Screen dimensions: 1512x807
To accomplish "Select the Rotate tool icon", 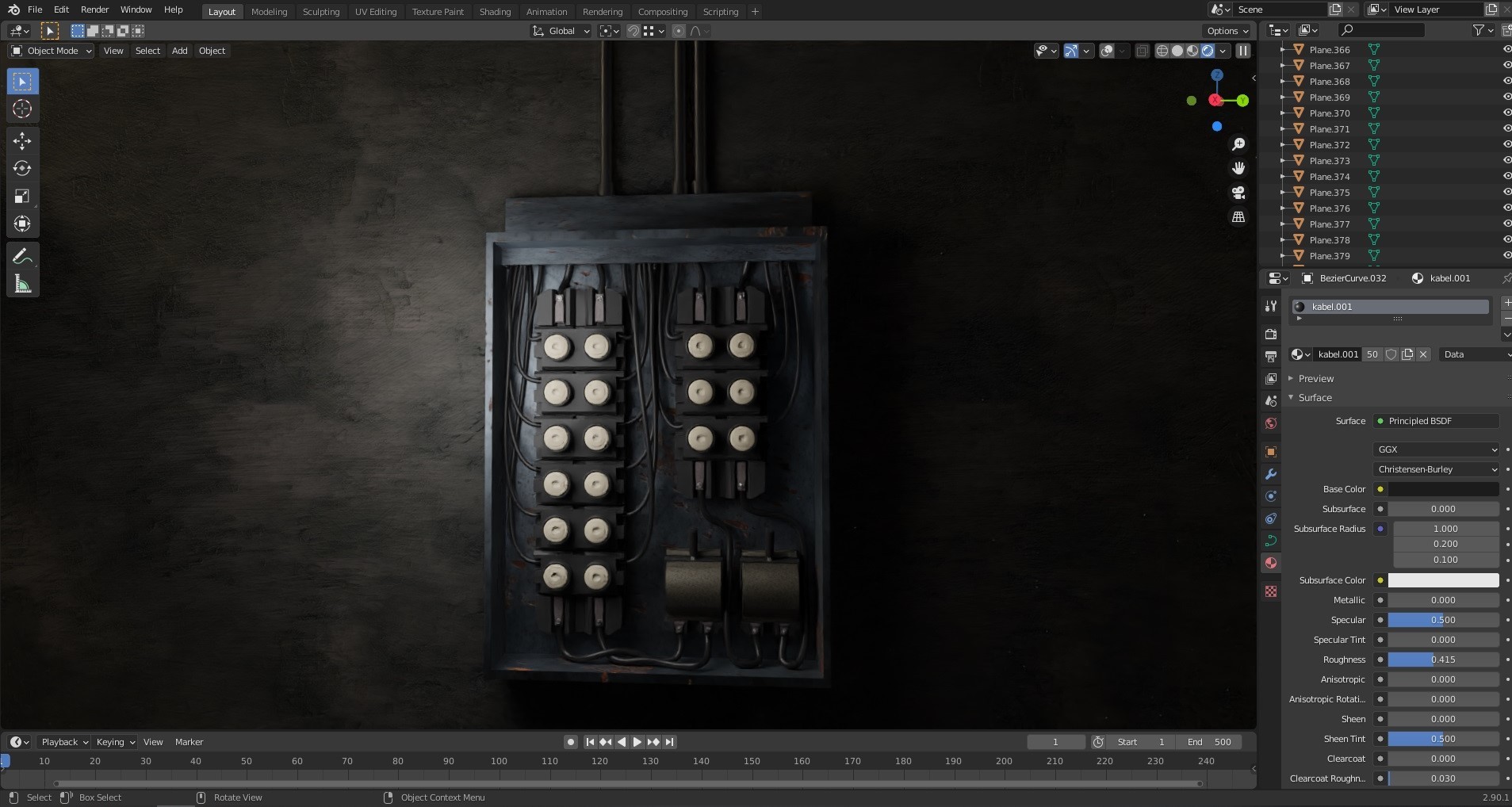I will [22, 169].
